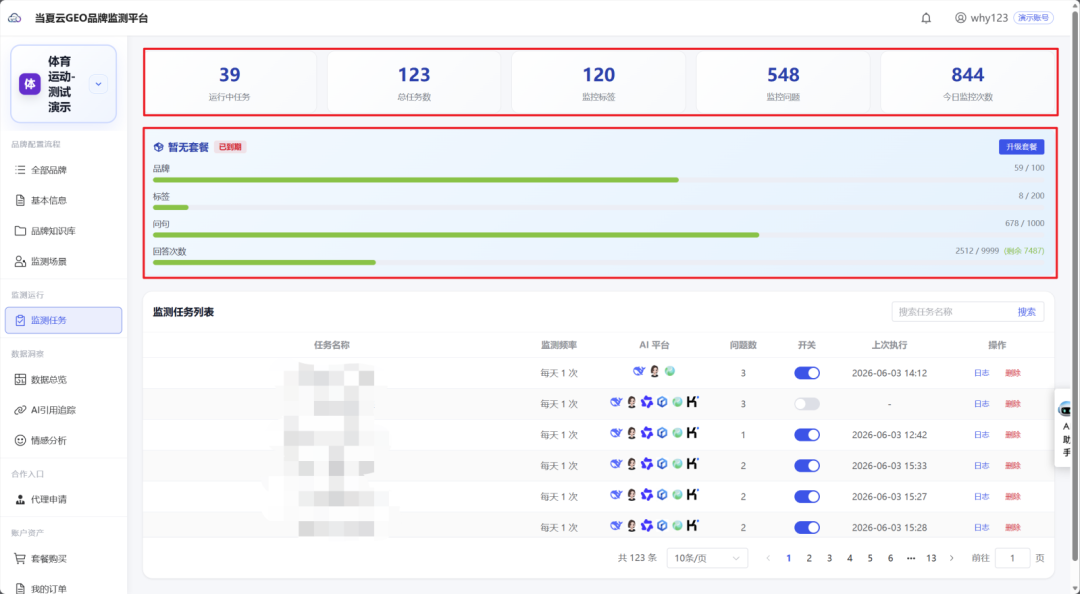Click the 问句 usage progress bar

coord(599,235)
